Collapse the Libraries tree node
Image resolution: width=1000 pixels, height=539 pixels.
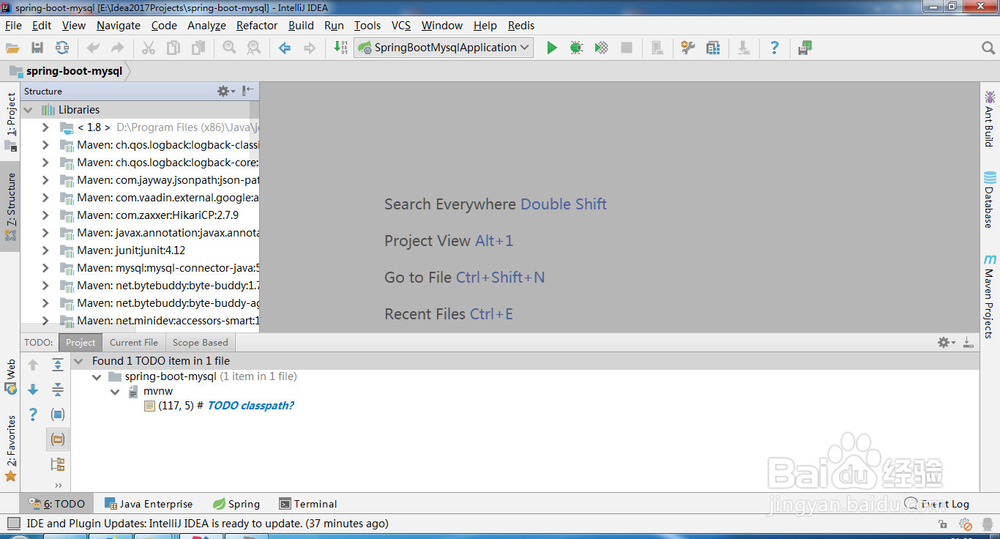(x=28, y=110)
